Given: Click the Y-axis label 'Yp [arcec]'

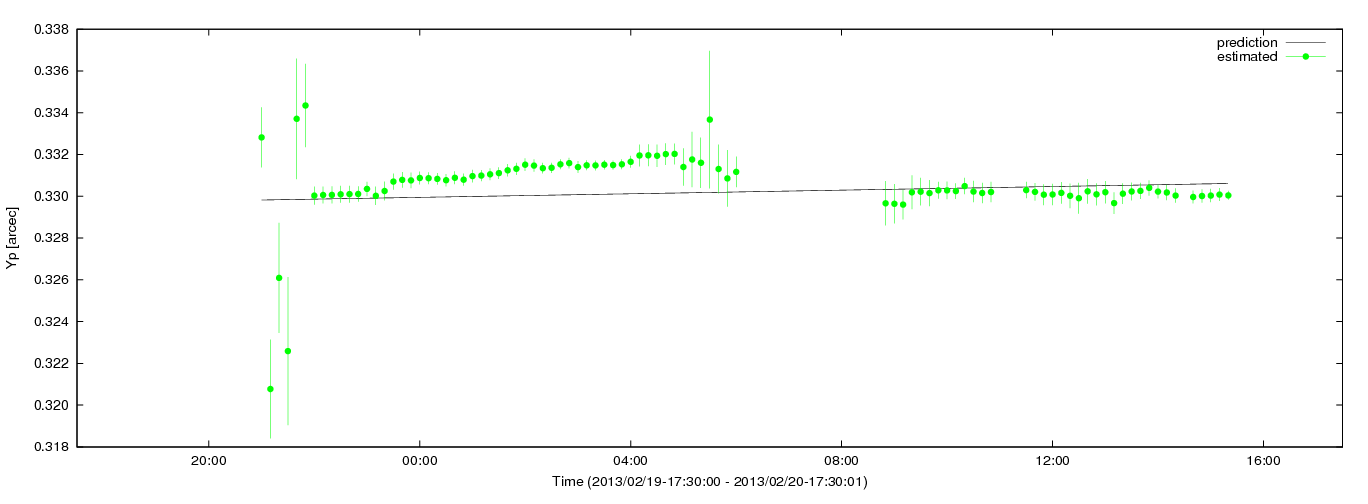Looking at the screenshot, I should tap(13, 238).
